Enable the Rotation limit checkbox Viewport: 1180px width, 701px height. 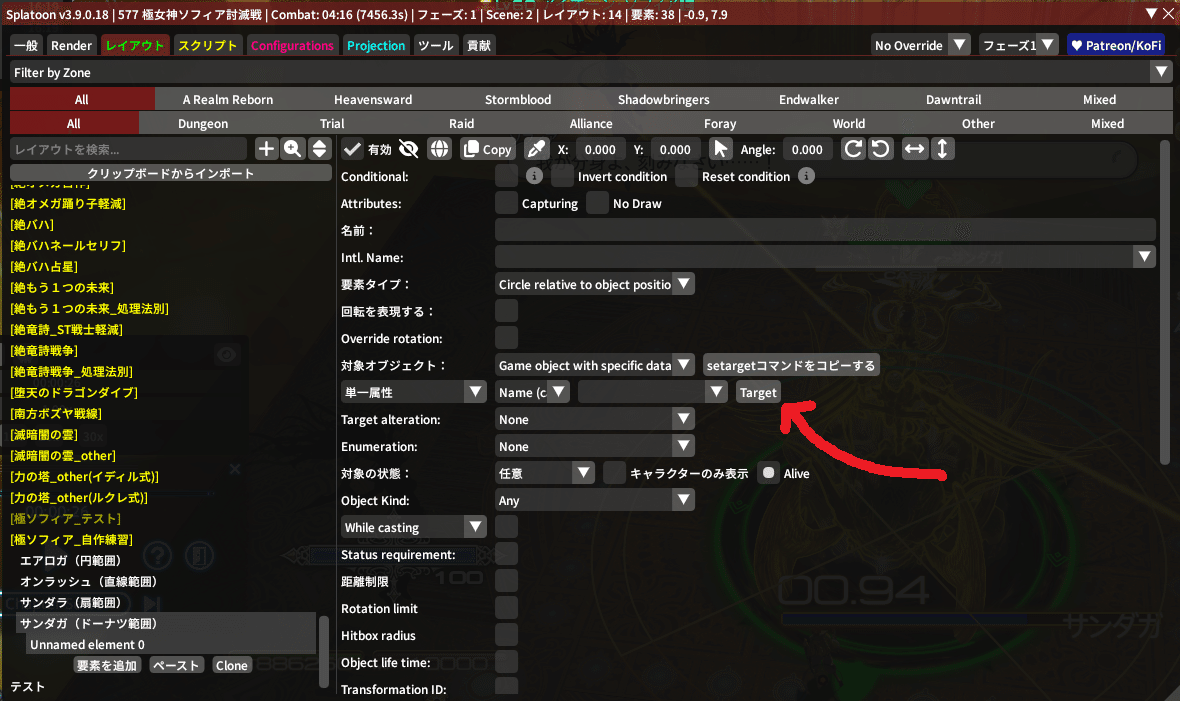tap(506, 608)
